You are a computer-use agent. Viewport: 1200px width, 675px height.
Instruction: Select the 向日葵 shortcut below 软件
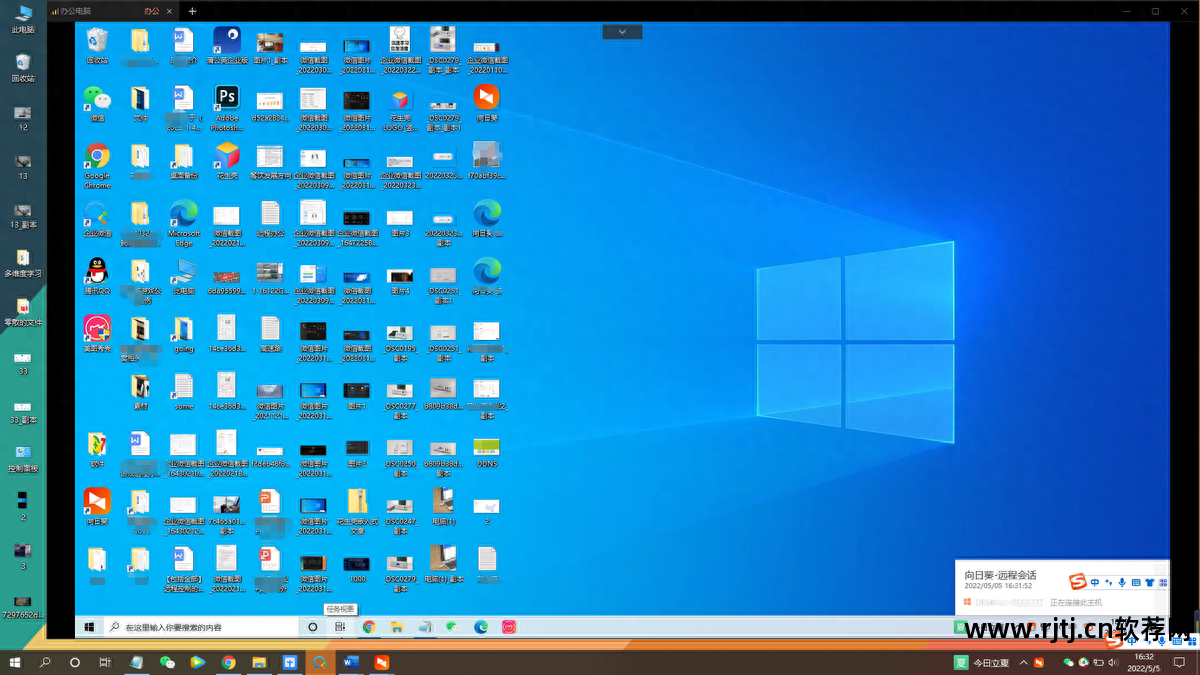tap(97, 507)
